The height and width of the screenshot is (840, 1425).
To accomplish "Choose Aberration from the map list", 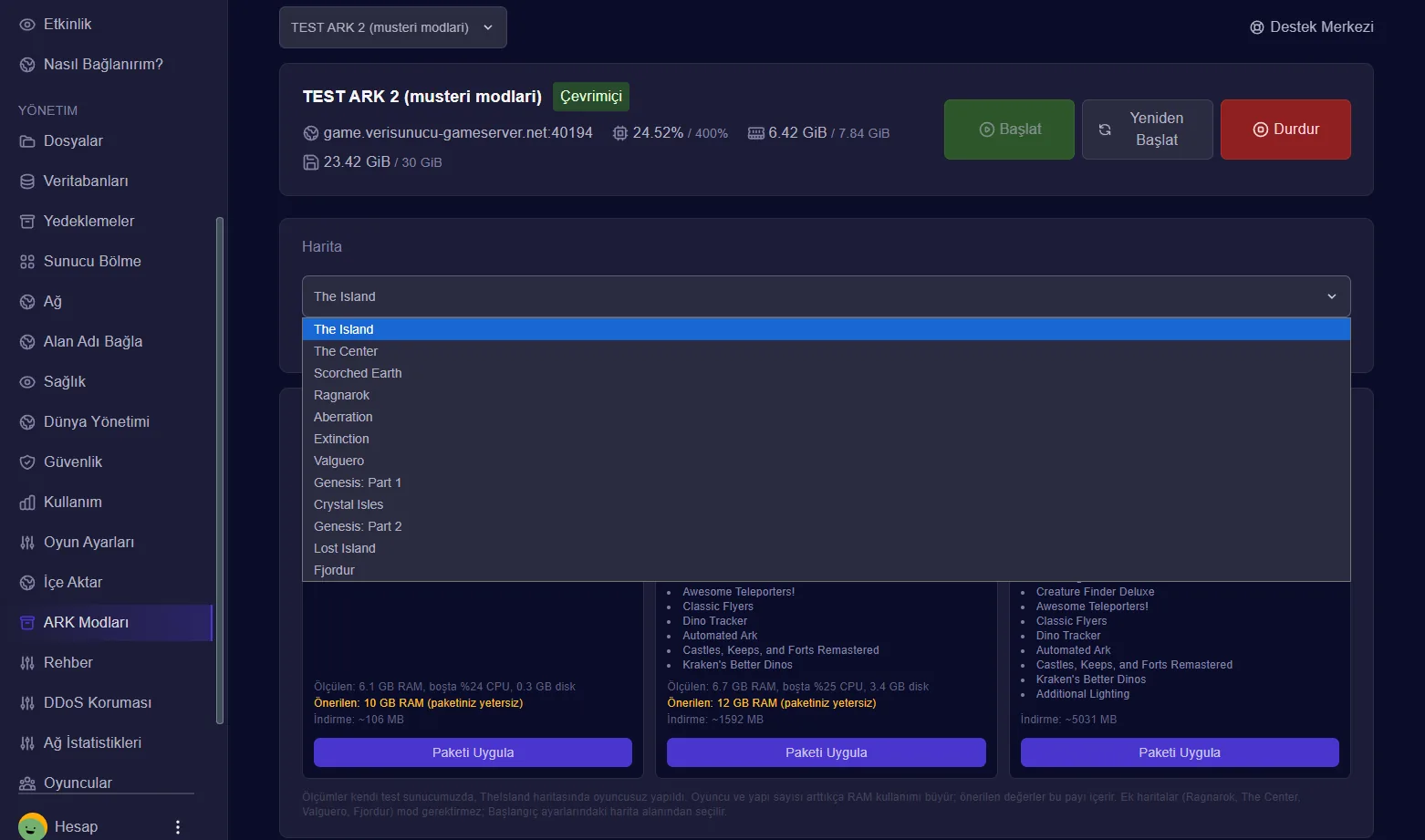I will coord(827,417).
